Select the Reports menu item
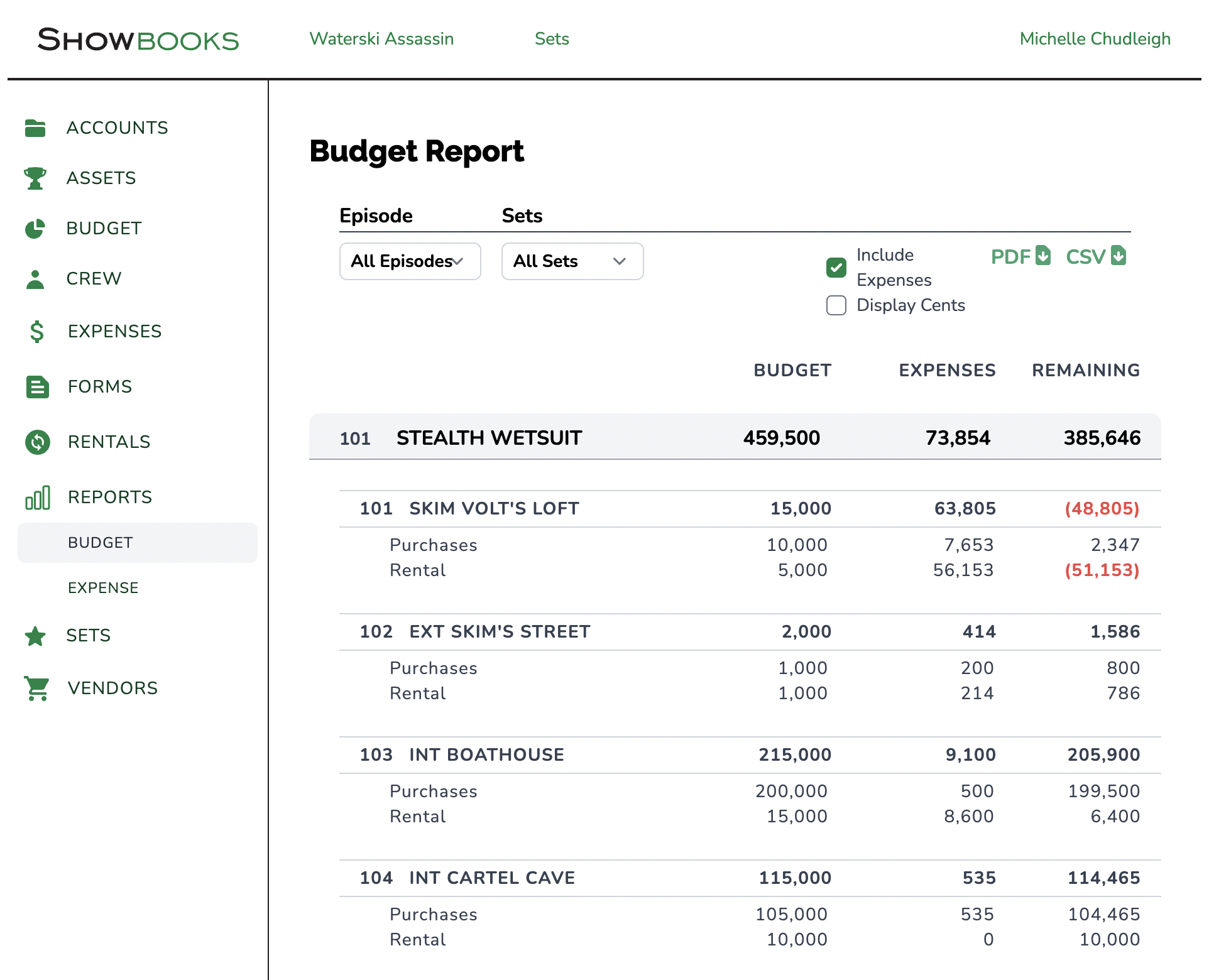This screenshot has width=1209, height=980. 109,497
